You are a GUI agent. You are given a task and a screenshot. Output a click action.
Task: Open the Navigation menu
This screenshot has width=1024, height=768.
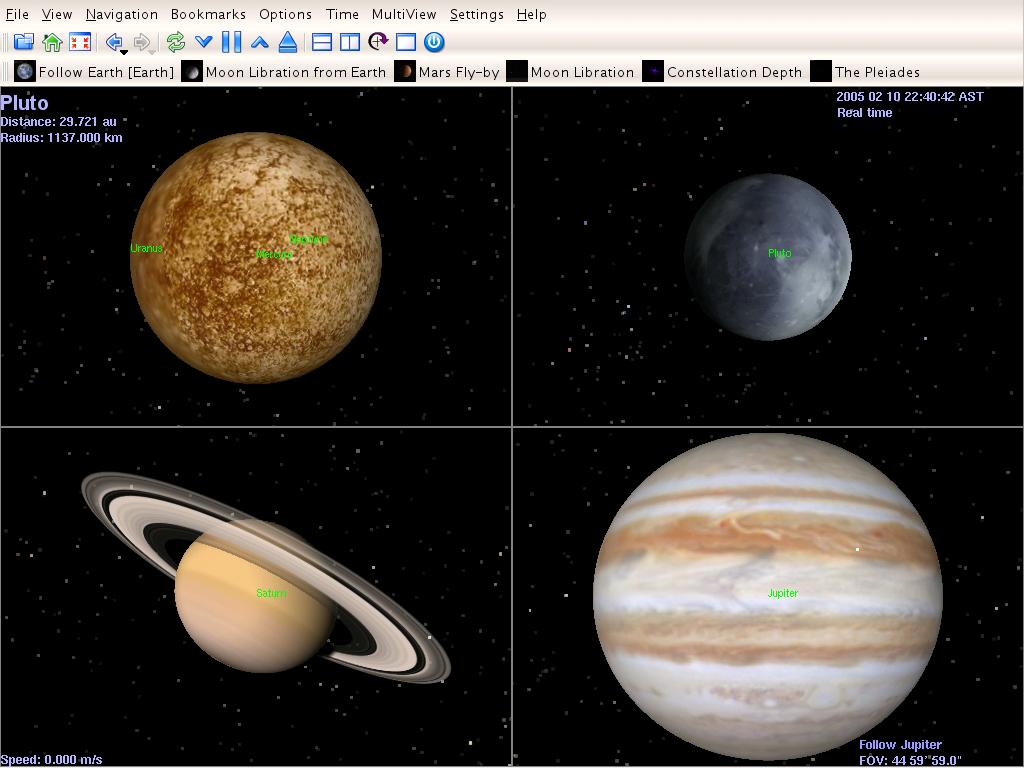[x=121, y=14]
